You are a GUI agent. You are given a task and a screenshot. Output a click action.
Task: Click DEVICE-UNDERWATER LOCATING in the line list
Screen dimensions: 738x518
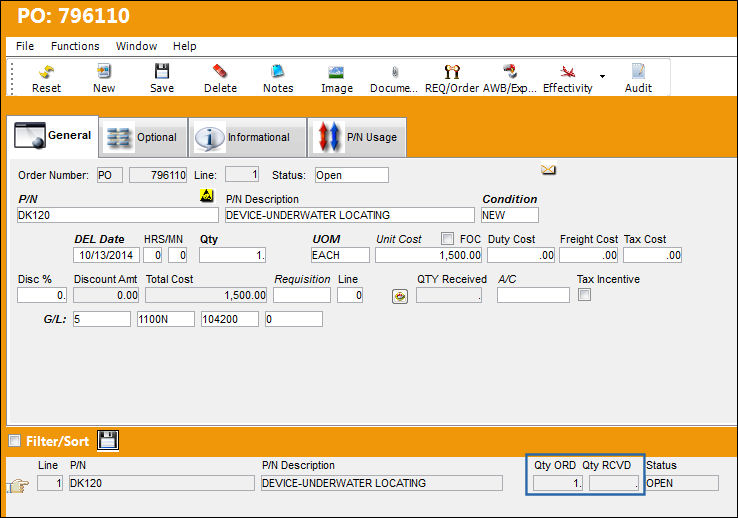pos(382,483)
